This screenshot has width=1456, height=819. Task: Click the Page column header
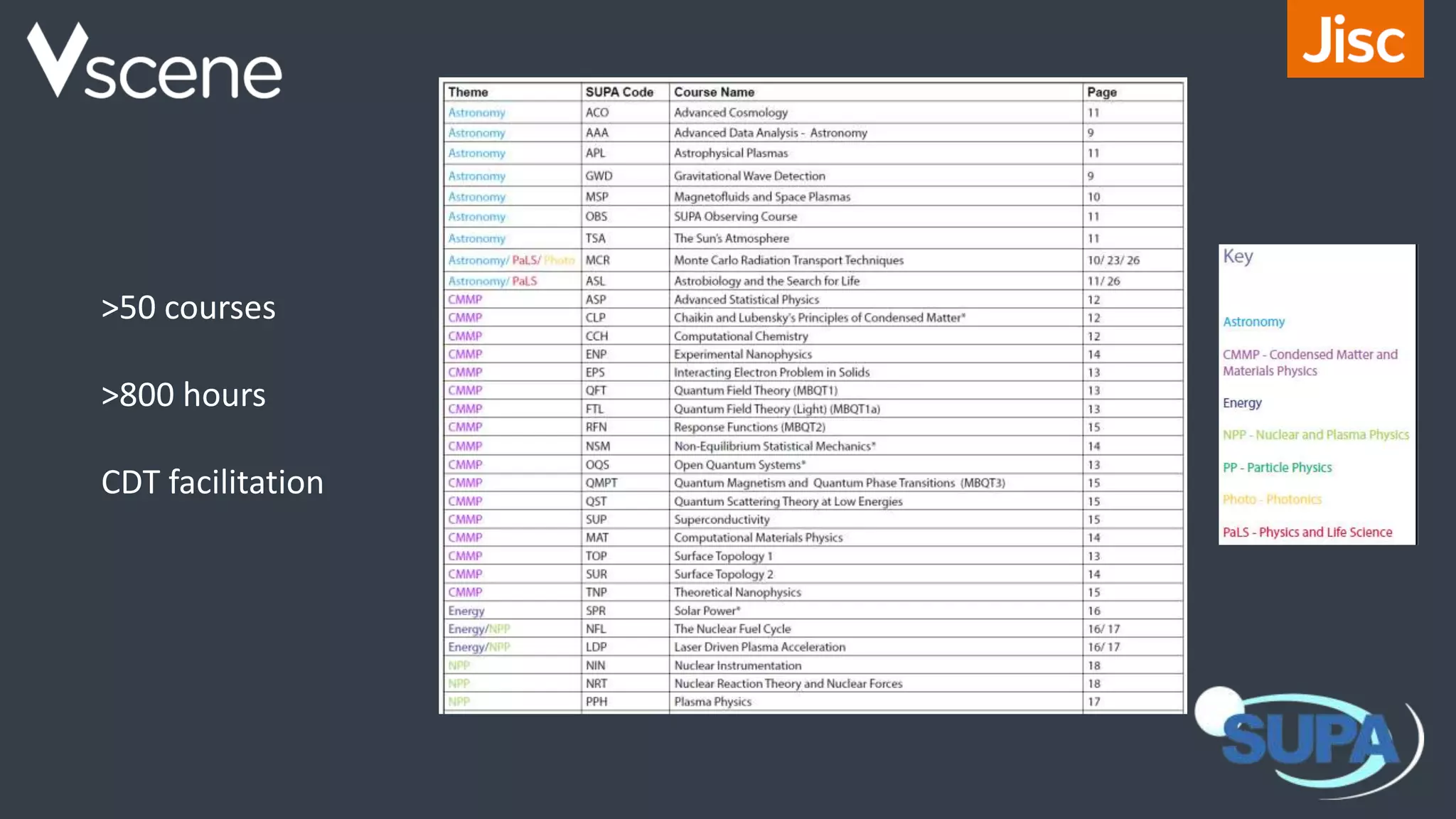(1101, 92)
